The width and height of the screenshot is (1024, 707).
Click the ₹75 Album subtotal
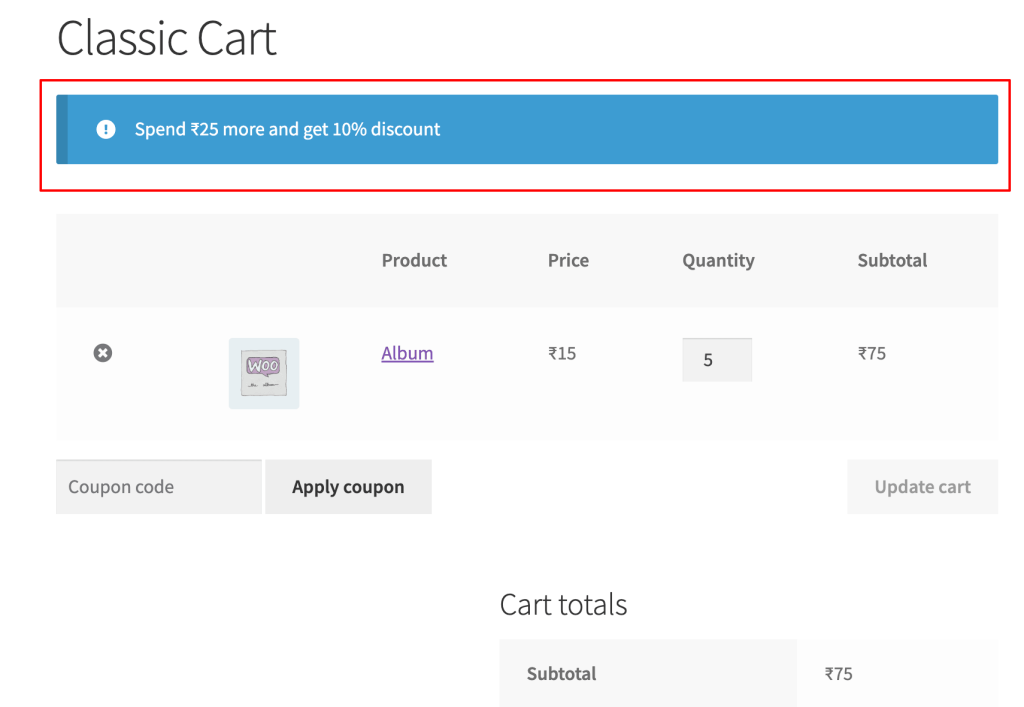[871, 353]
